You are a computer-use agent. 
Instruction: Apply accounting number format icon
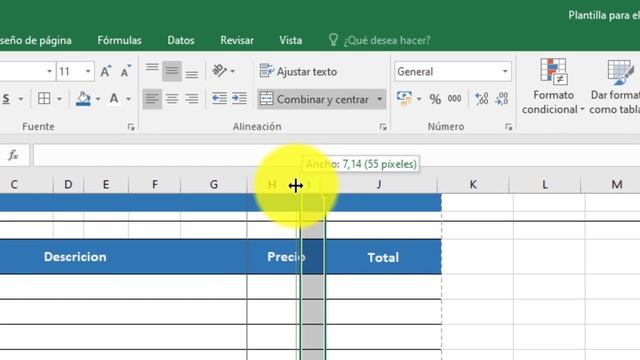tap(404, 99)
